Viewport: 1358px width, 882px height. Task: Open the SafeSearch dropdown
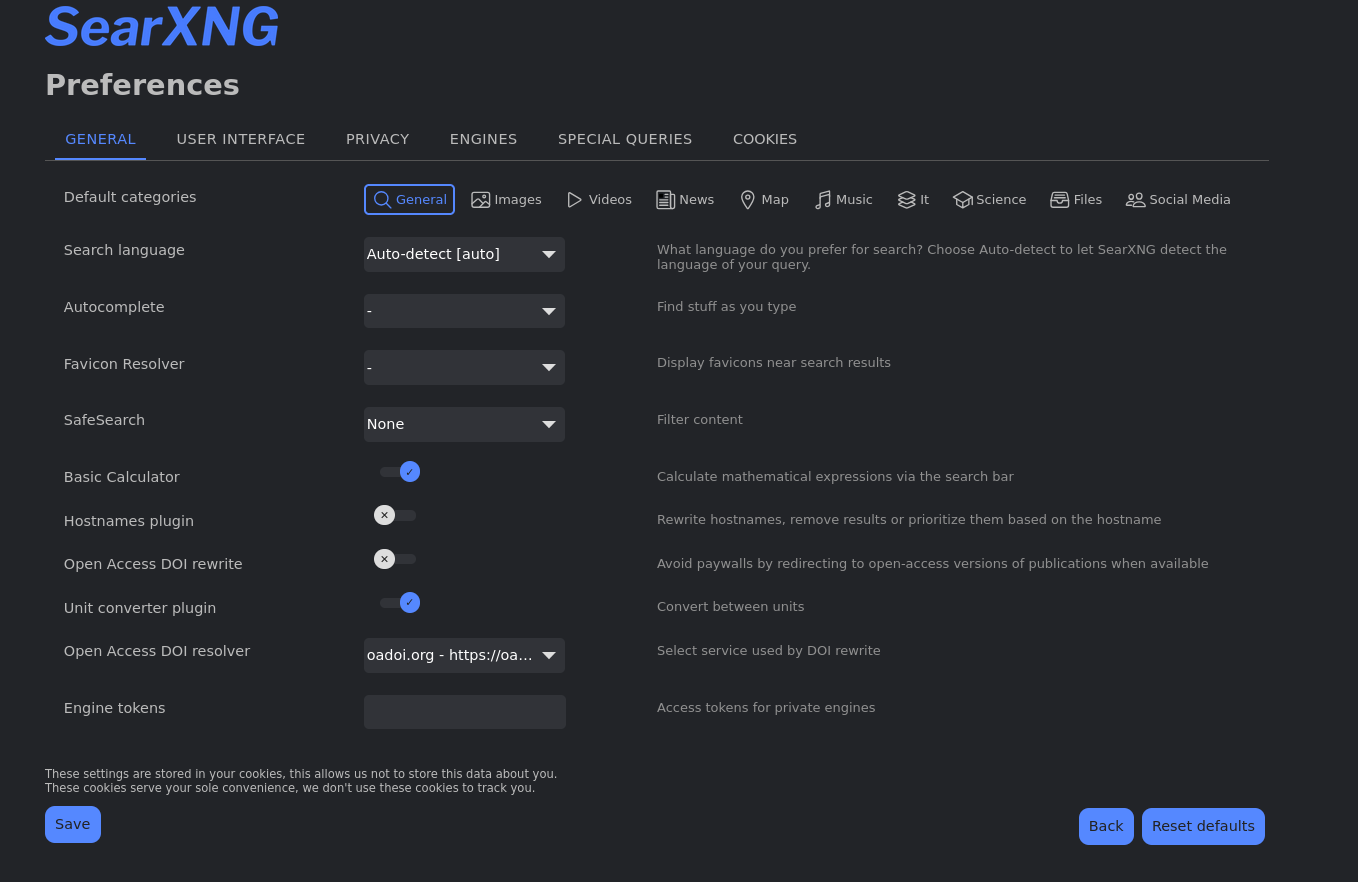(464, 424)
